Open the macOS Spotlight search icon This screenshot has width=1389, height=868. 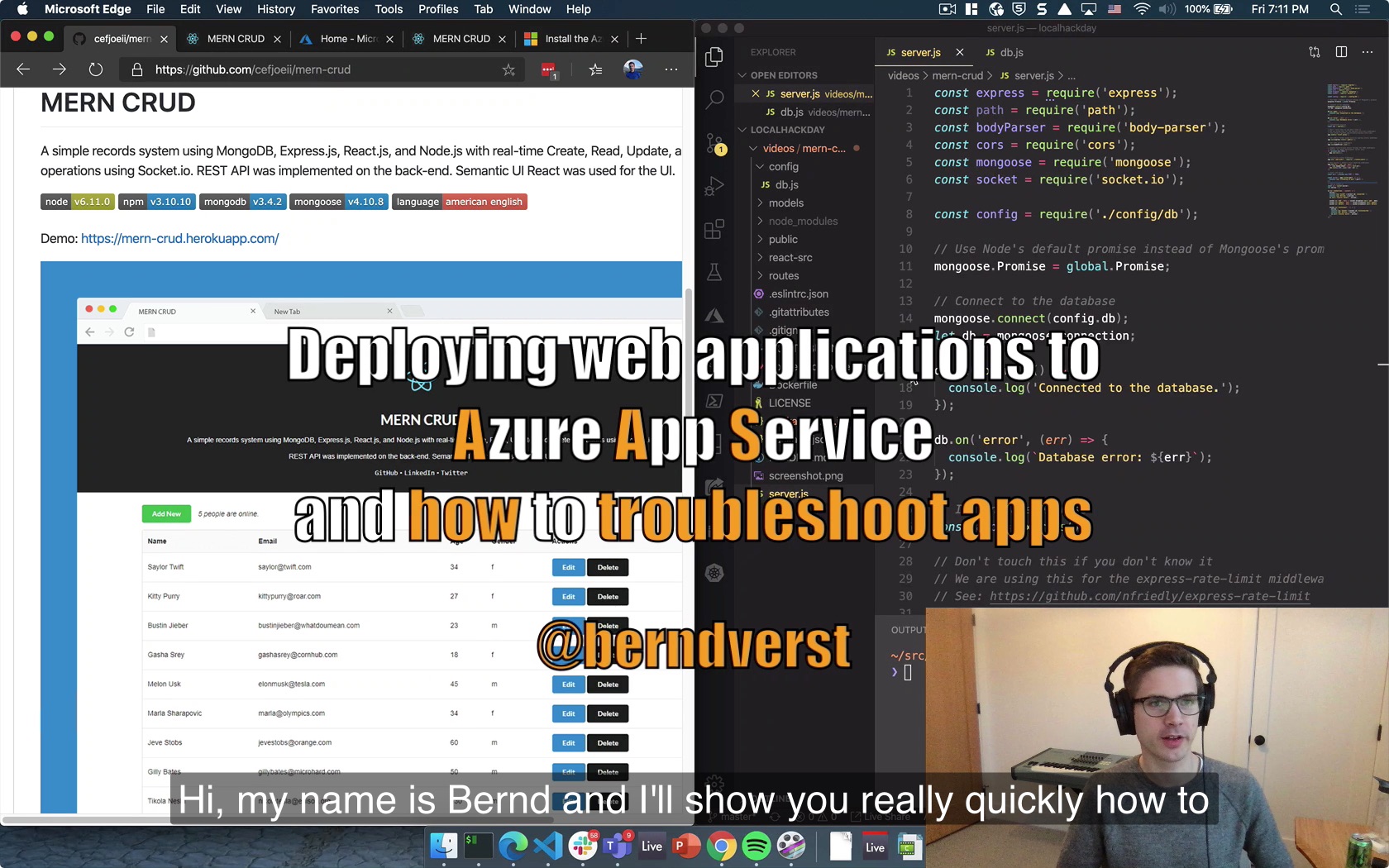click(1335, 9)
